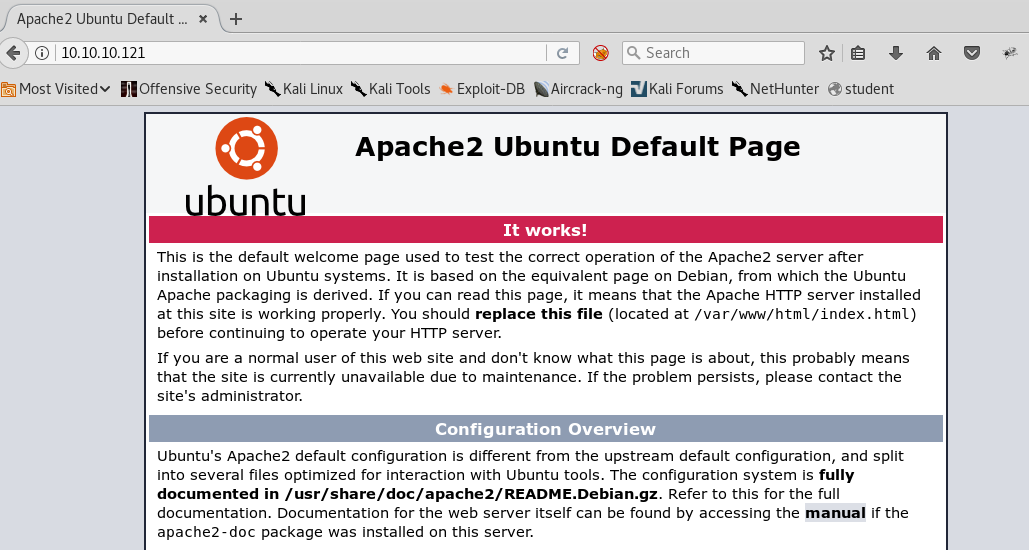This screenshot has width=1029, height=550.
Task: Click the site information icon
Action: (42, 53)
